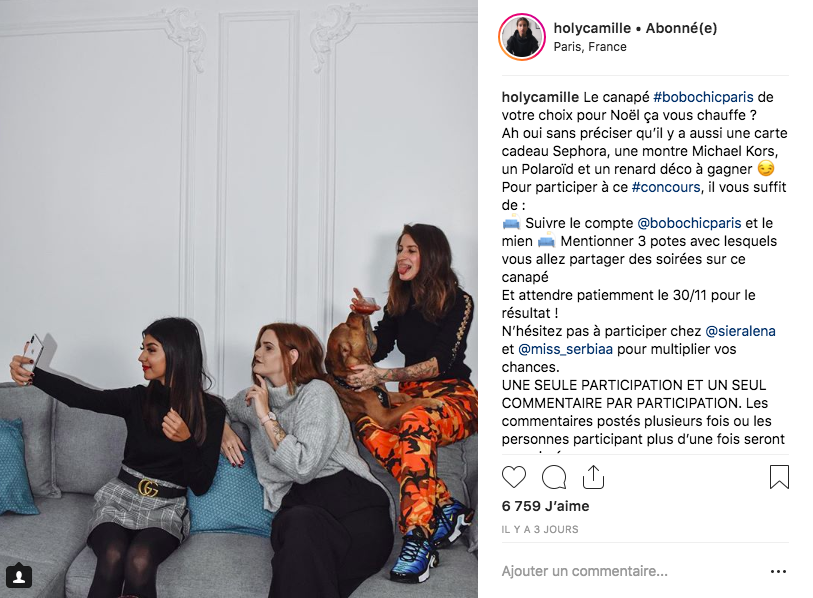Open comments via the speech bubble icon
813x598 pixels.
tap(554, 477)
